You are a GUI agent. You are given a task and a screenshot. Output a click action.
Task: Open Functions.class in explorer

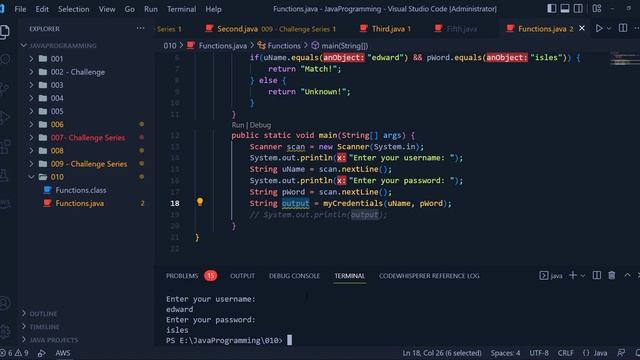coord(82,190)
